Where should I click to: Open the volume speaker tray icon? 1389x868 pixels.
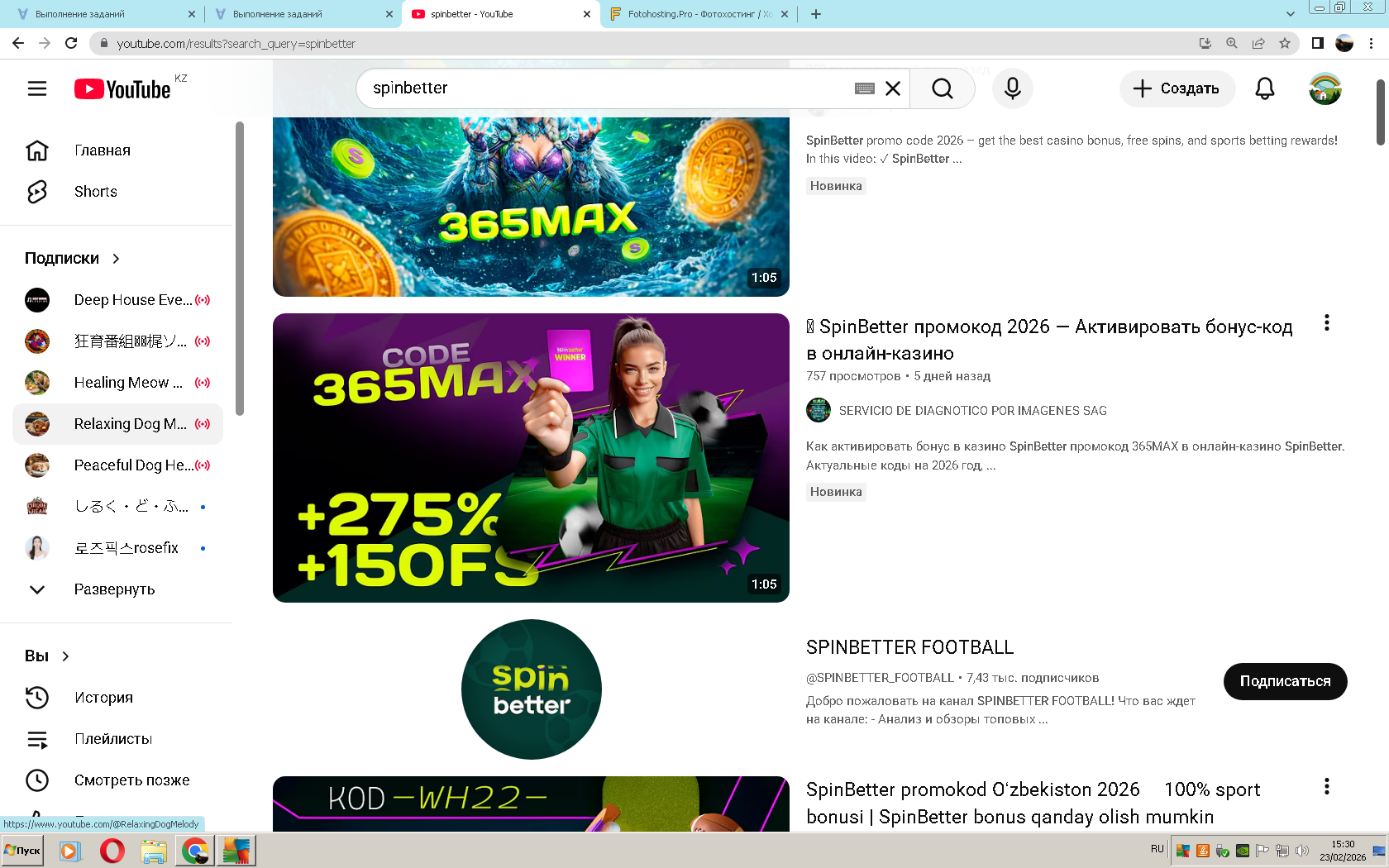[x=1302, y=851]
